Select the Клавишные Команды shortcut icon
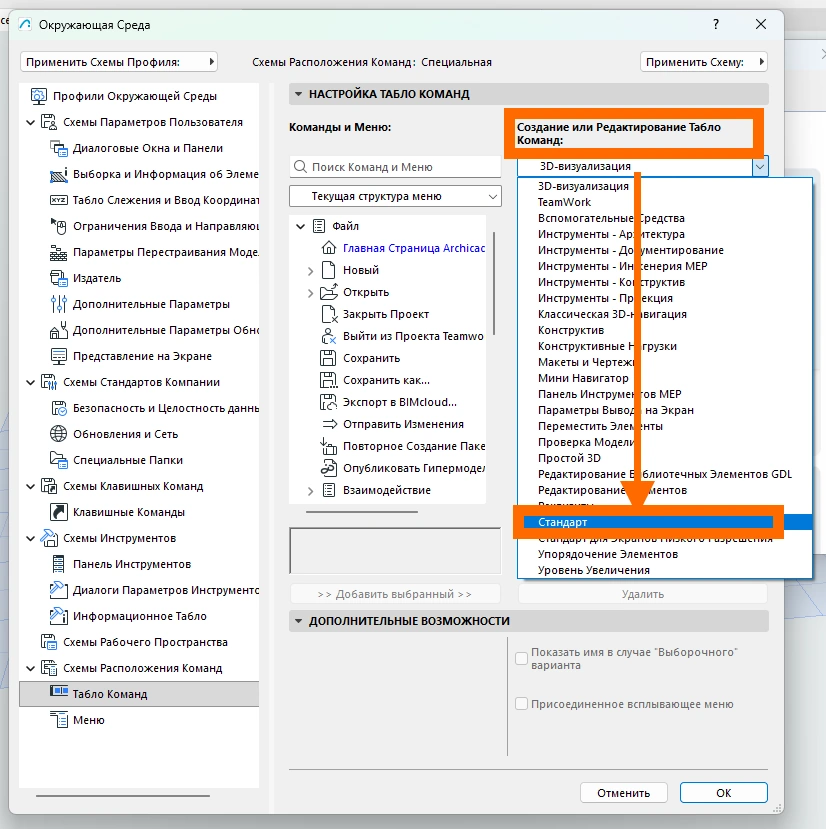The height and width of the screenshot is (829, 826). click(x=58, y=512)
